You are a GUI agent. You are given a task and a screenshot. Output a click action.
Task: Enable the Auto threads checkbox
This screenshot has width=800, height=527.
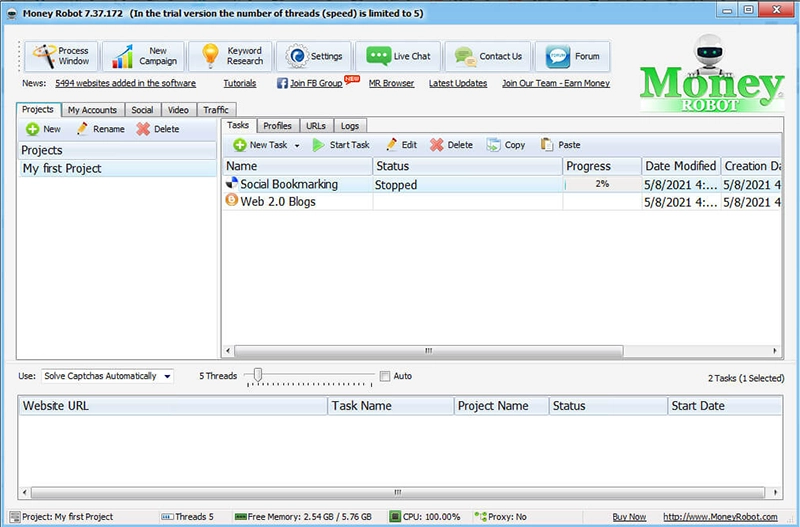(385, 376)
